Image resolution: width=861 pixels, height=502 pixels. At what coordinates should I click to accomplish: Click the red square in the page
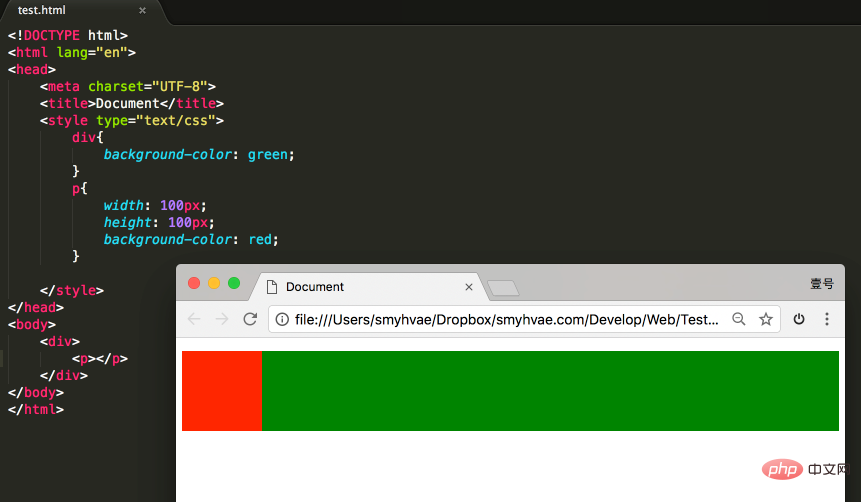222,391
